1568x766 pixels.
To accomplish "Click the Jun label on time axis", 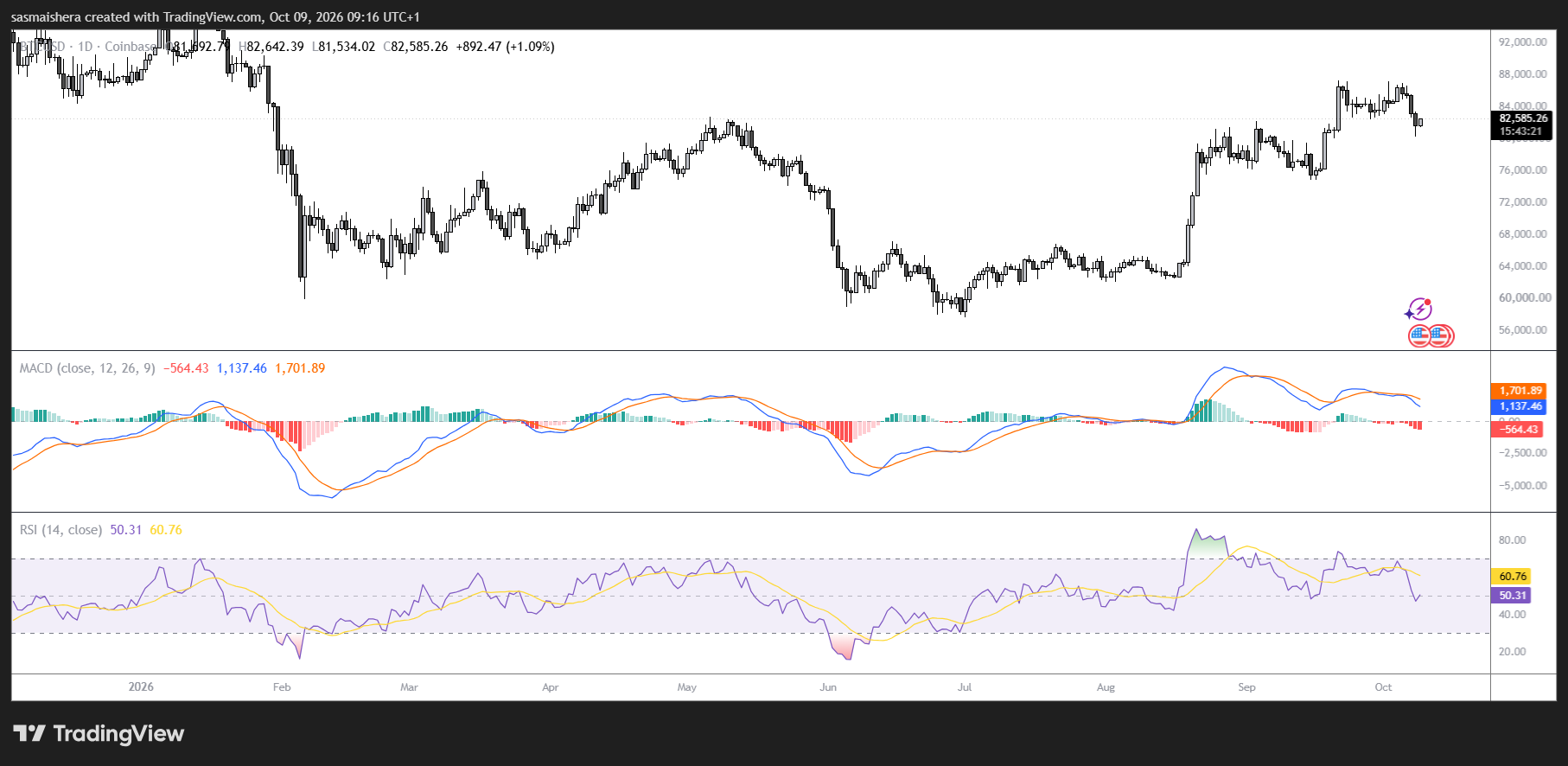I will pyautogui.click(x=828, y=687).
